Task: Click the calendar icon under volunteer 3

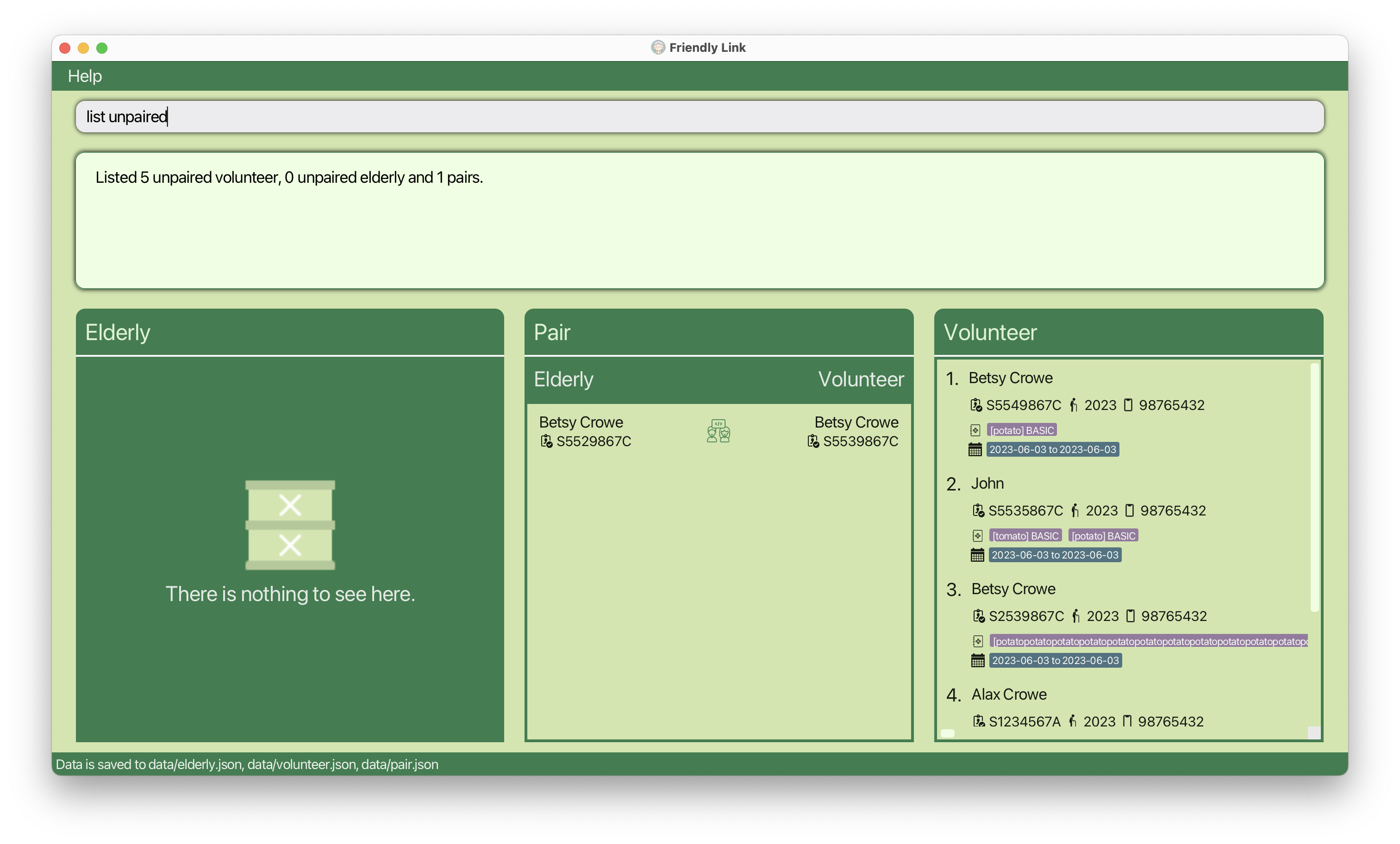Action: pyautogui.click(x=977, y=661)
